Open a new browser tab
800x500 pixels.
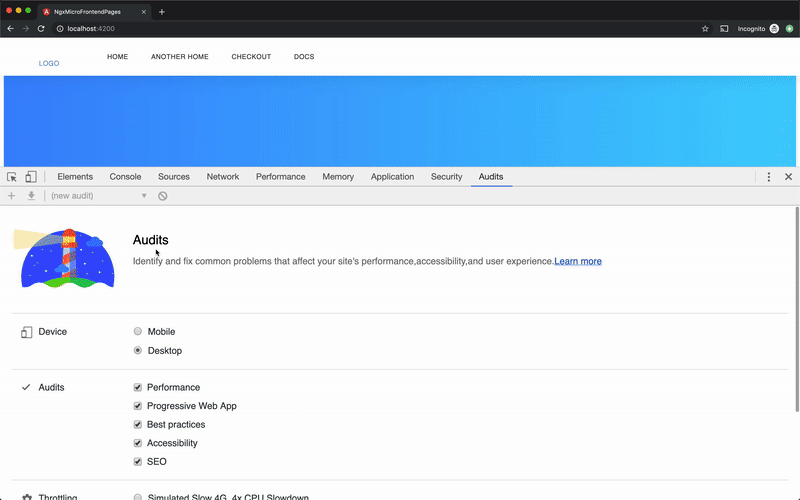coord(162,12)
